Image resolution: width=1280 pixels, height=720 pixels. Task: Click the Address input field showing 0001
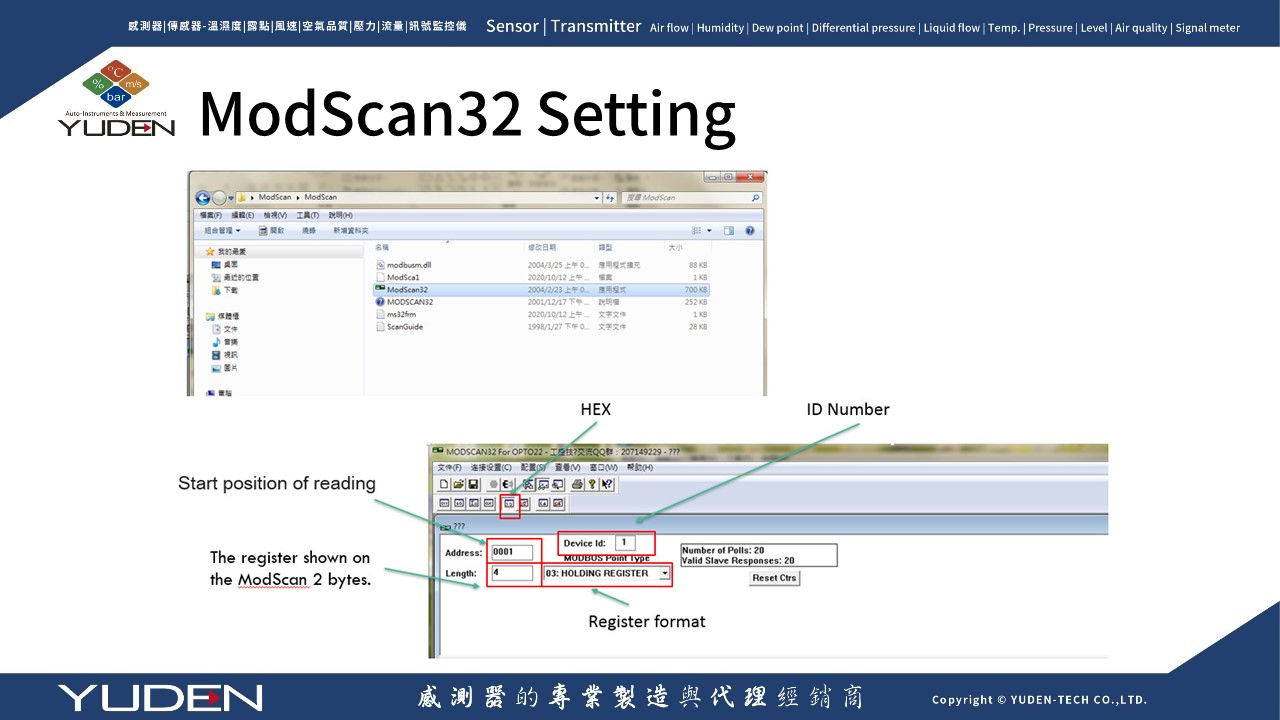(512, 552)
